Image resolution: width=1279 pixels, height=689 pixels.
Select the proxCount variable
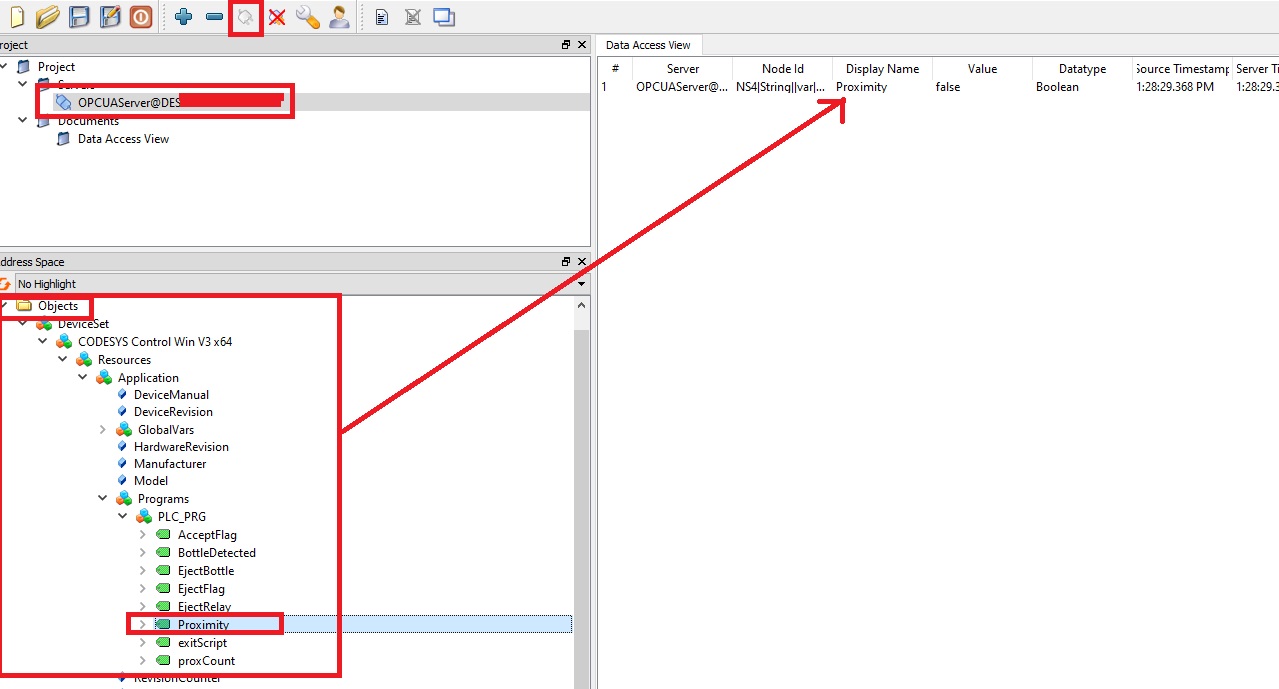point(206,661)
